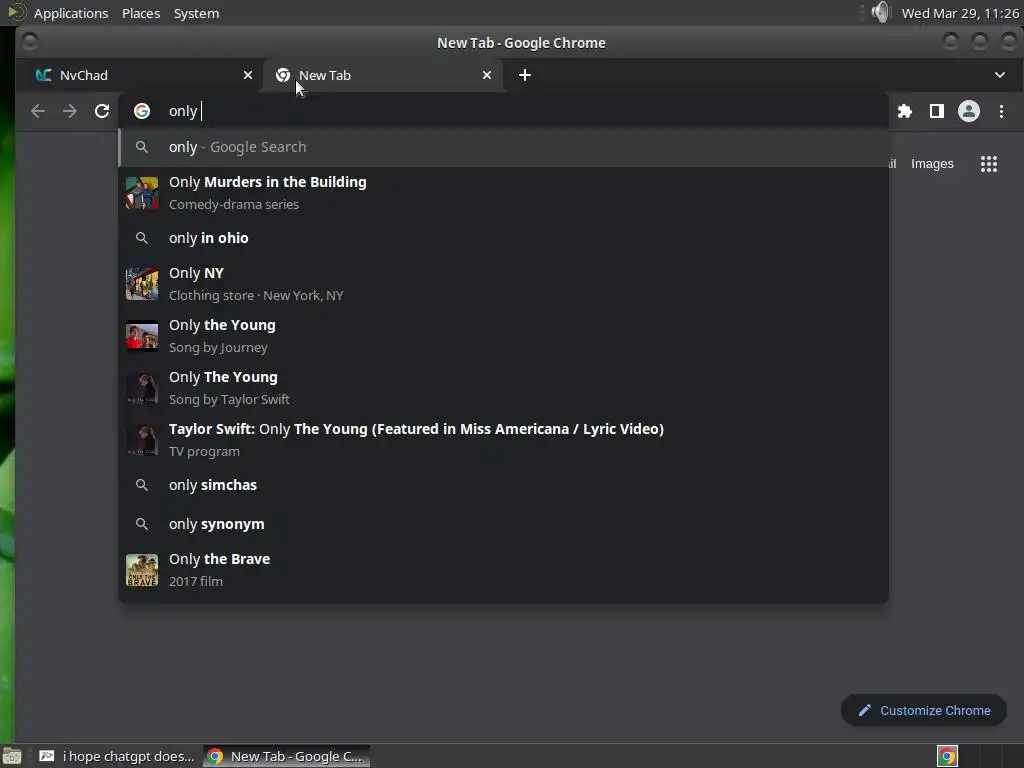
Task: Click the New Tab - Google Chrome taskbar entry
Action: (286, 756)
